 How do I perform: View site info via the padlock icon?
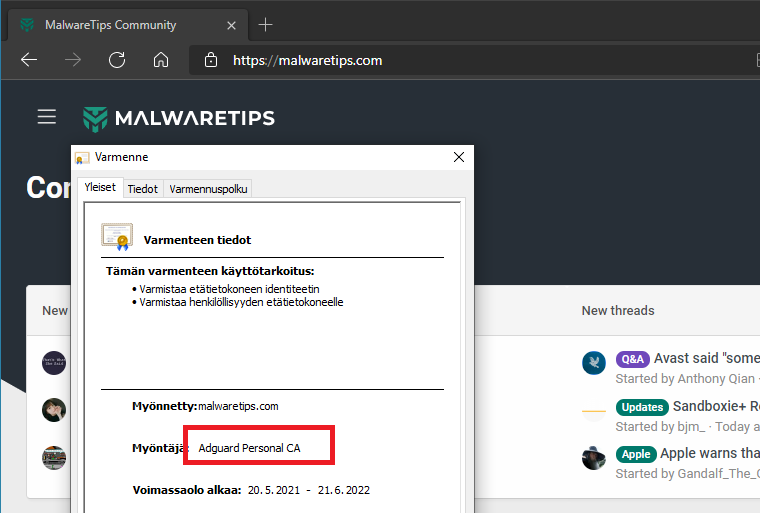(x=211, y=60)
